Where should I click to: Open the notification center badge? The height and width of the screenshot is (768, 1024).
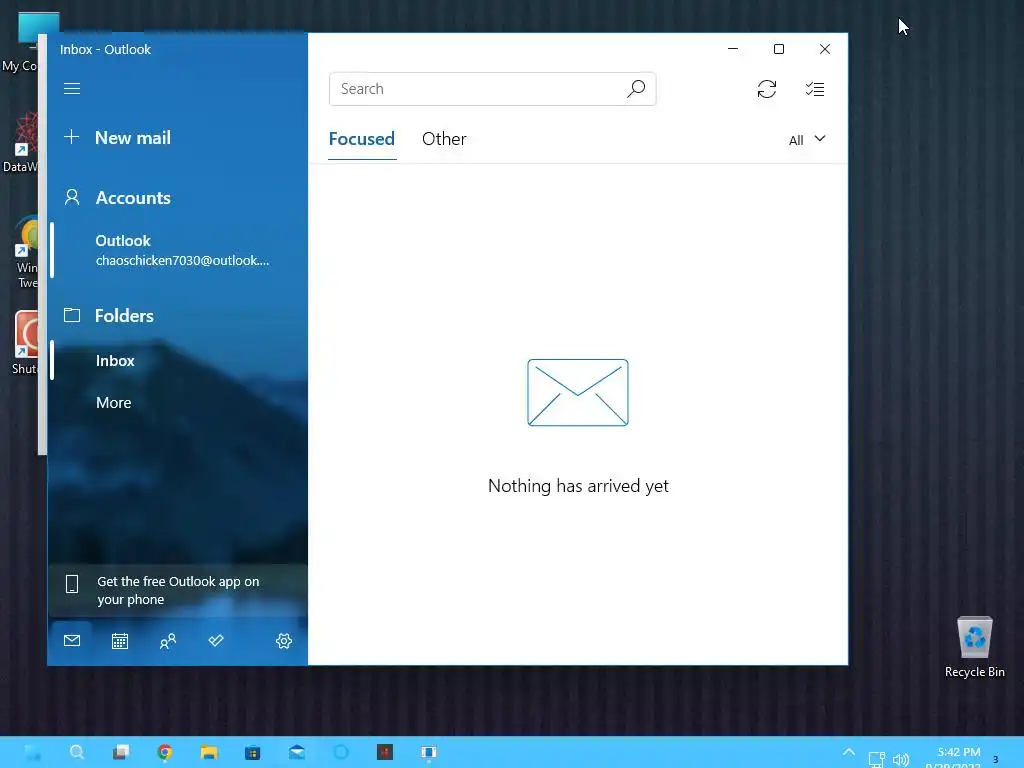(996, 759)
